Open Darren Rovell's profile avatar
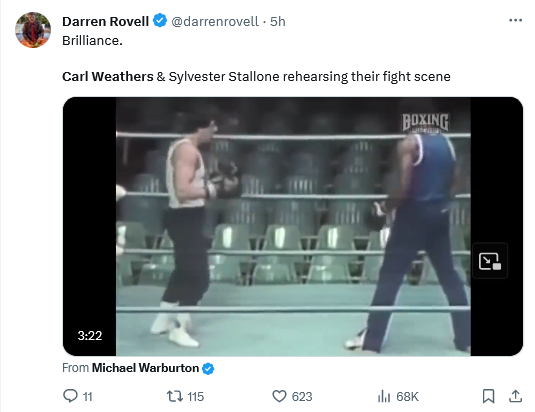535x412 pixels. click(33, 30)
